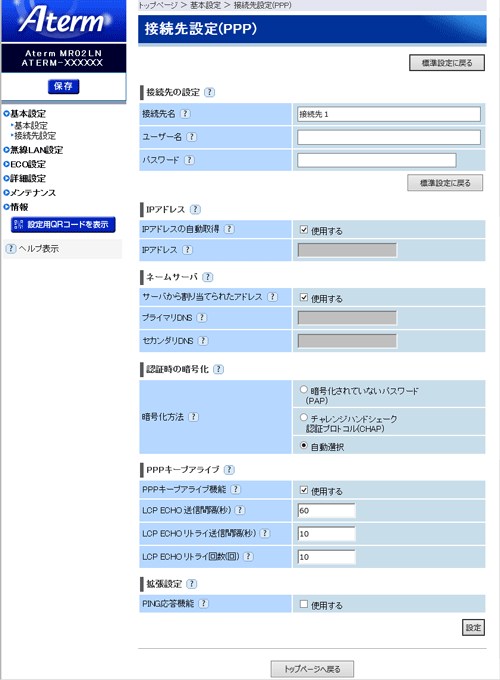The image size is (500, 680).
Task: Click 設定用QRコードを表示 button
Action: click(x=63, y=225)
